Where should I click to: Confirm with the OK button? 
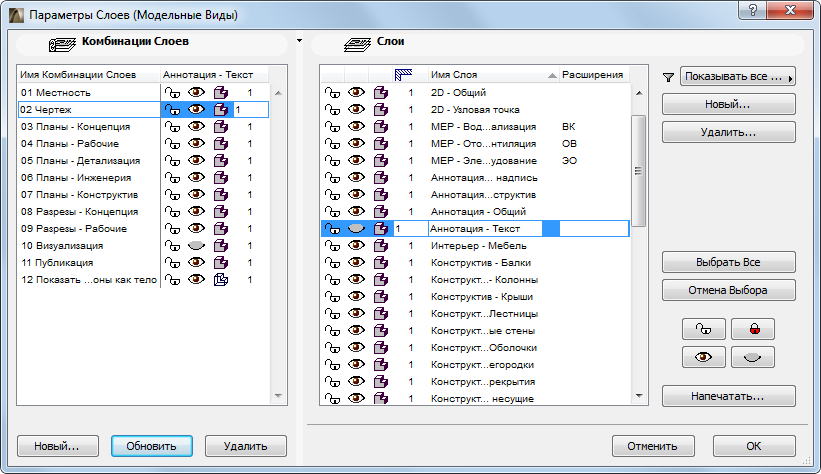pos(754,446)
